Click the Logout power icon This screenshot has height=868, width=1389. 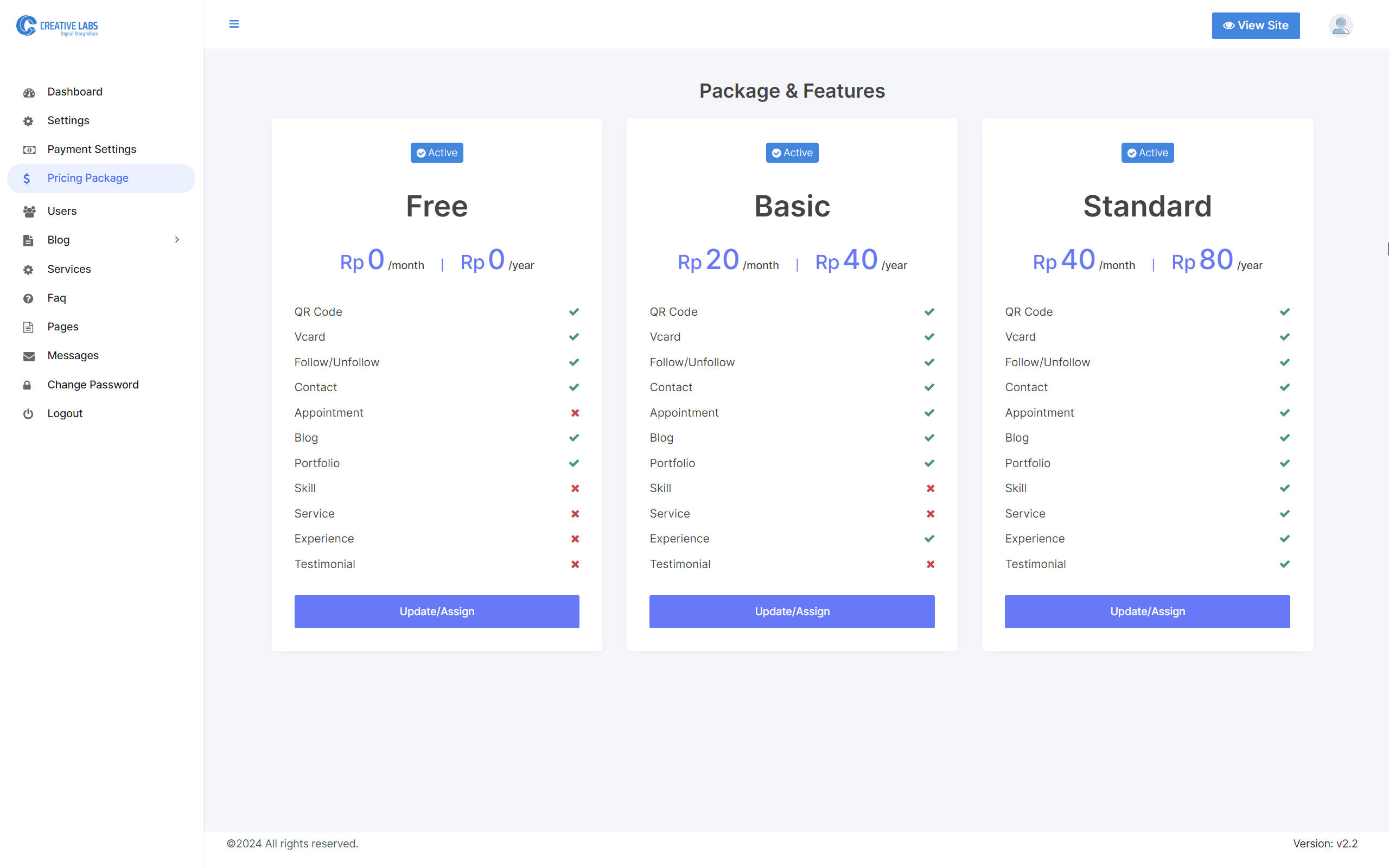coord(29,413)
